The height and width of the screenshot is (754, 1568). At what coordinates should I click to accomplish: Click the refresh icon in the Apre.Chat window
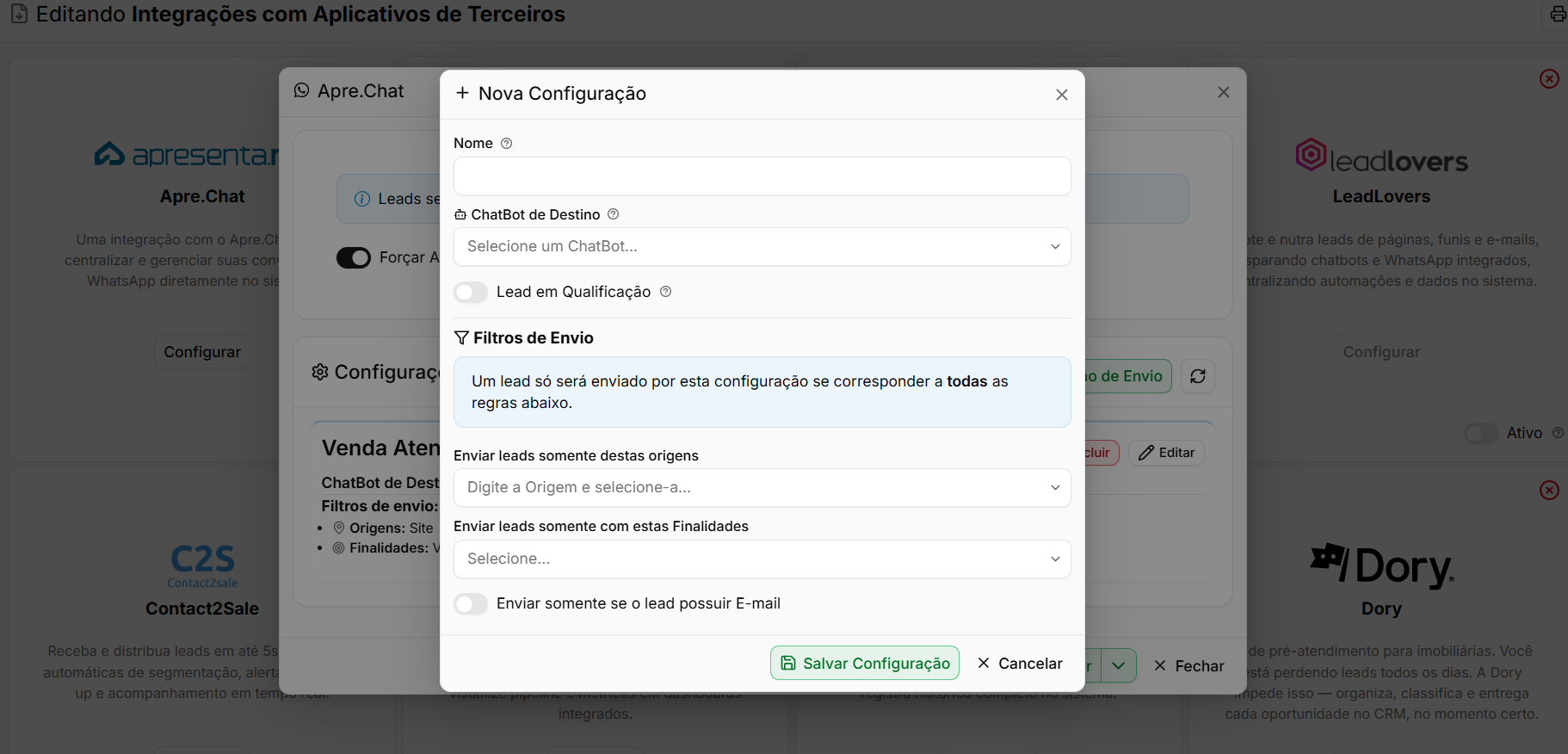coord(1198,376)
